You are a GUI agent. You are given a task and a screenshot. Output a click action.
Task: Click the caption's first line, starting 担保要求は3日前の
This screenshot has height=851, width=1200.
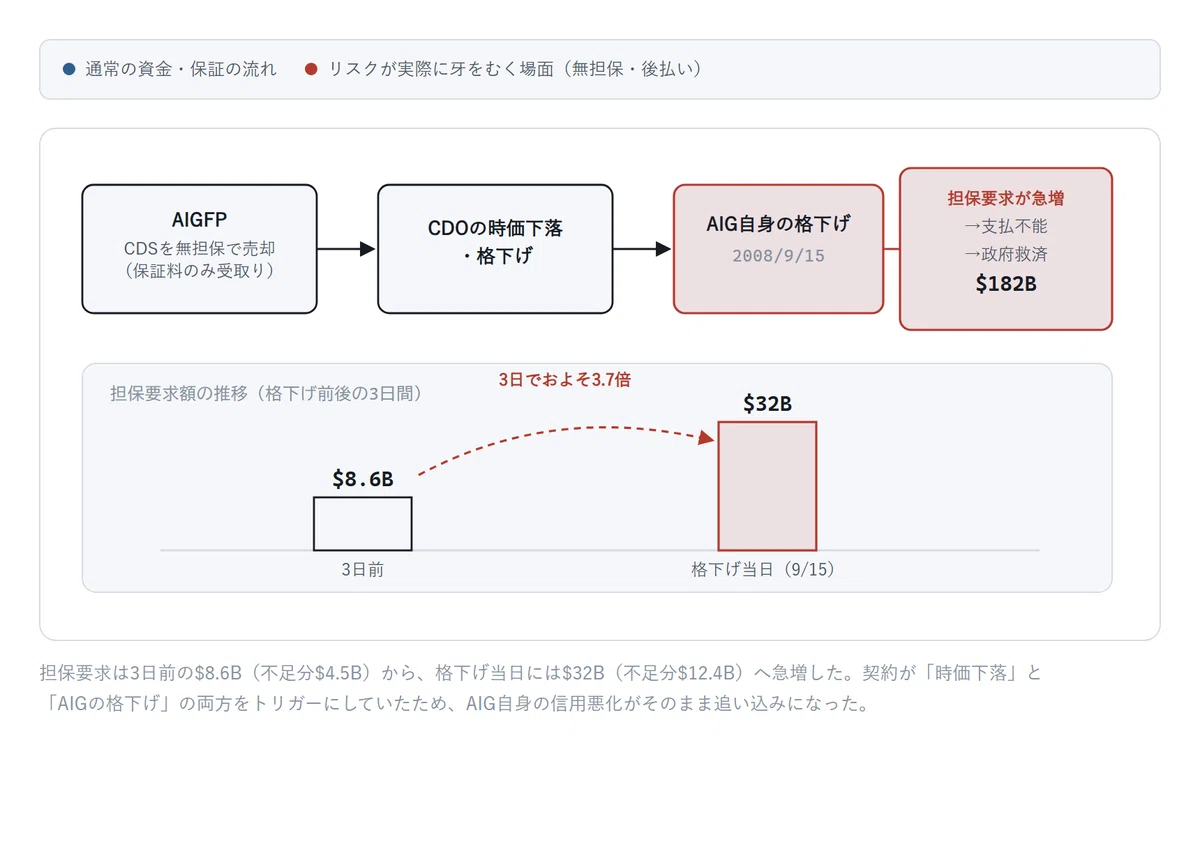(x=540, y=673)
